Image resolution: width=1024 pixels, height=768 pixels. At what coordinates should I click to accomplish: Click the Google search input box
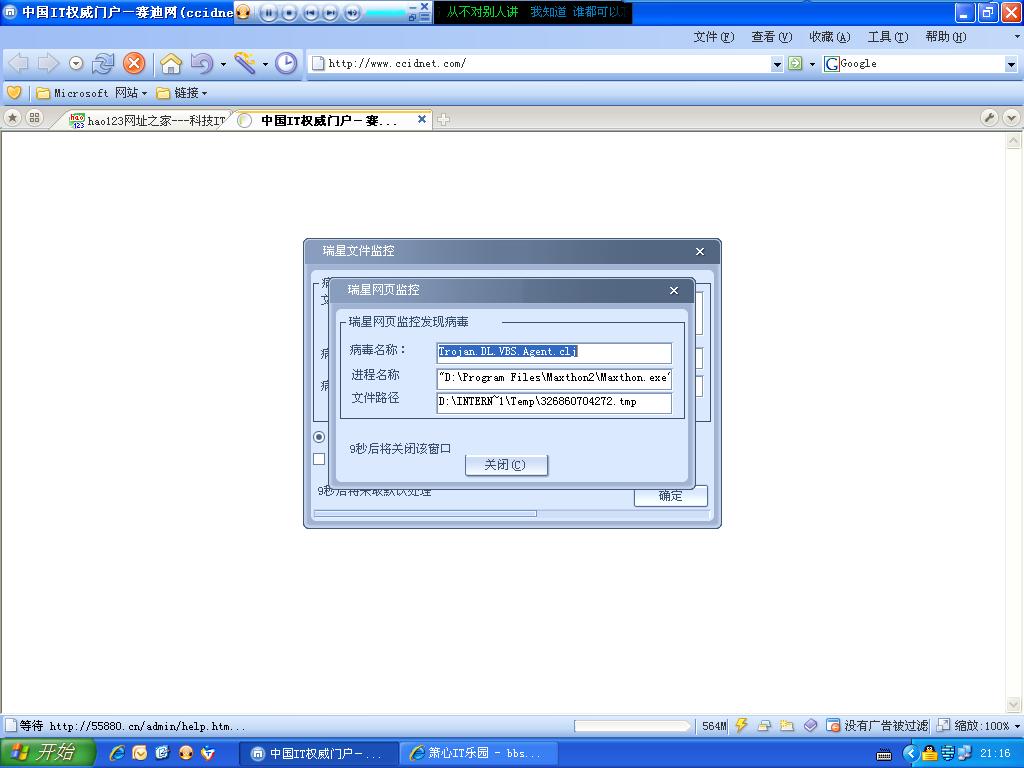[921, 63]
